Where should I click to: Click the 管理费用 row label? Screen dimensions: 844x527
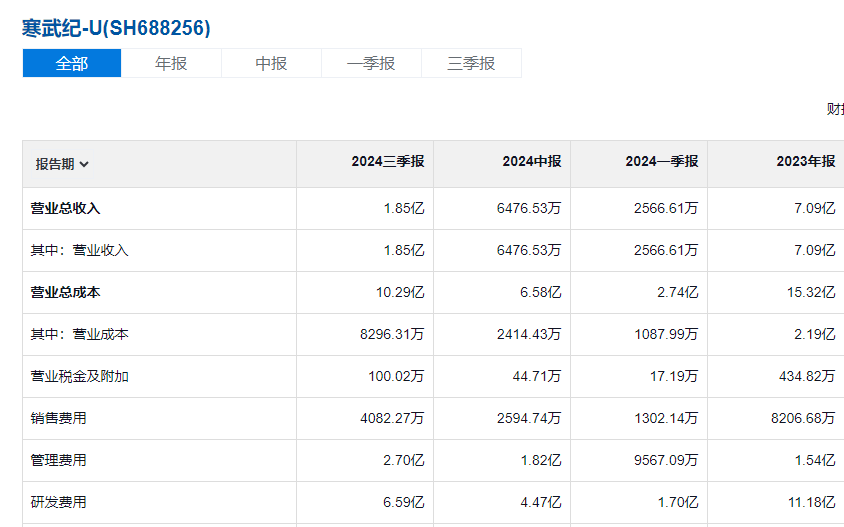pos(59,461)
